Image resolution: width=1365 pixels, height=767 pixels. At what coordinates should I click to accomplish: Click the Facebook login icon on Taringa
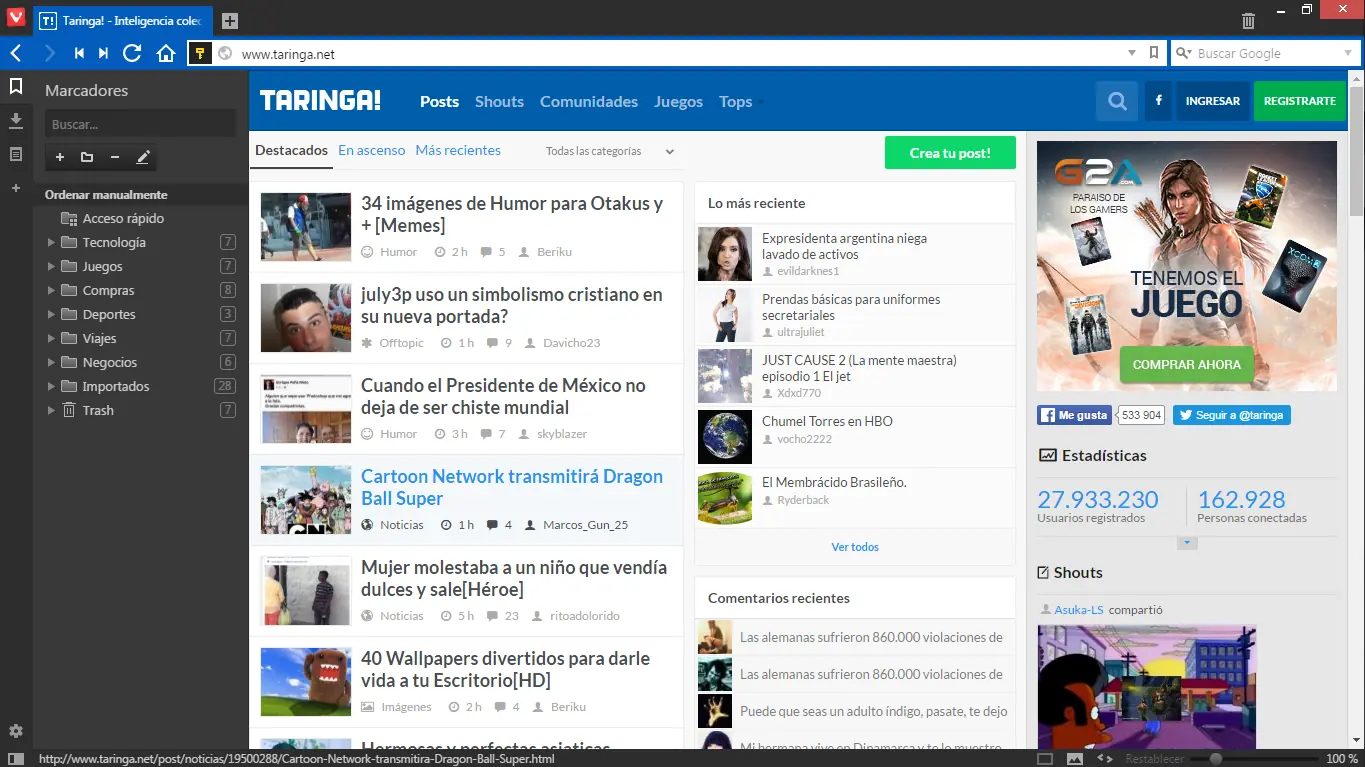1158,101
